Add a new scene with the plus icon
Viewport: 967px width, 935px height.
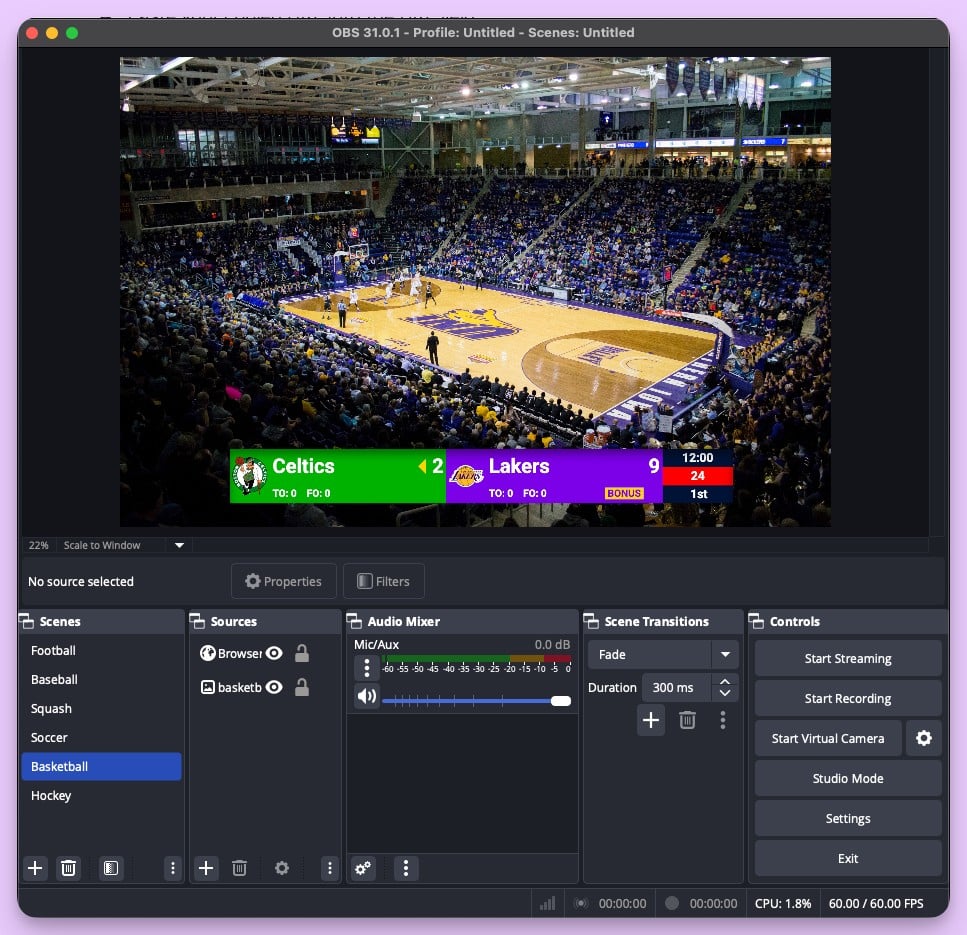point(35,868)
